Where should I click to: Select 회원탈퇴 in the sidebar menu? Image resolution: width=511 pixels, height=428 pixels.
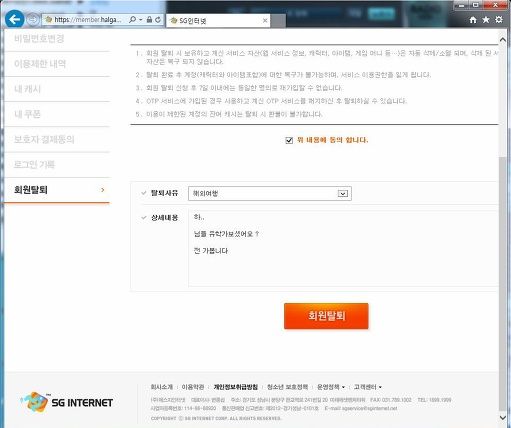coord(57,190)
